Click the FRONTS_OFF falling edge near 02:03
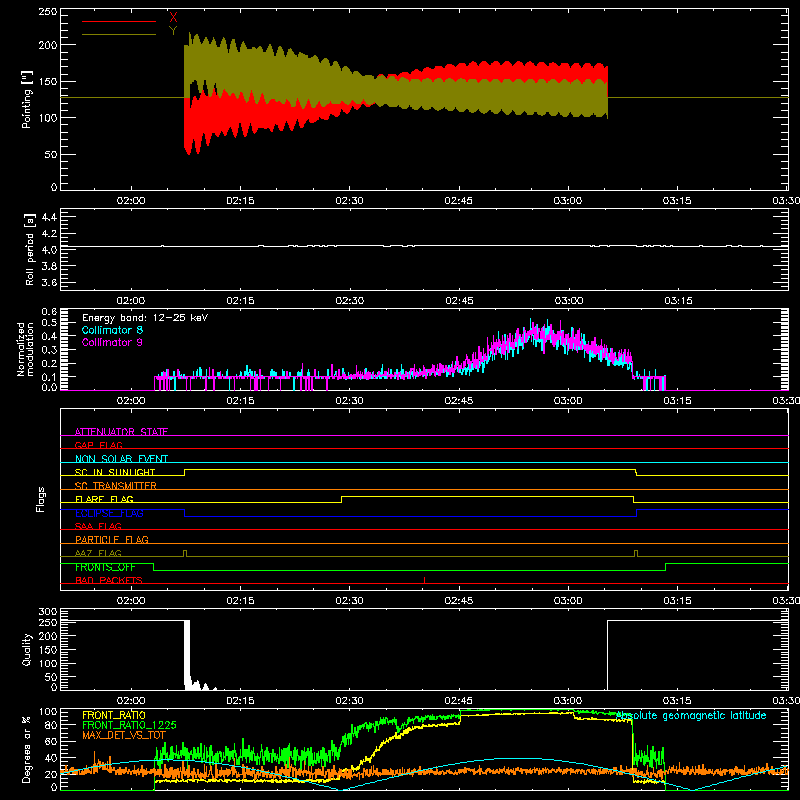800x800 pixels. coord(154,567)
